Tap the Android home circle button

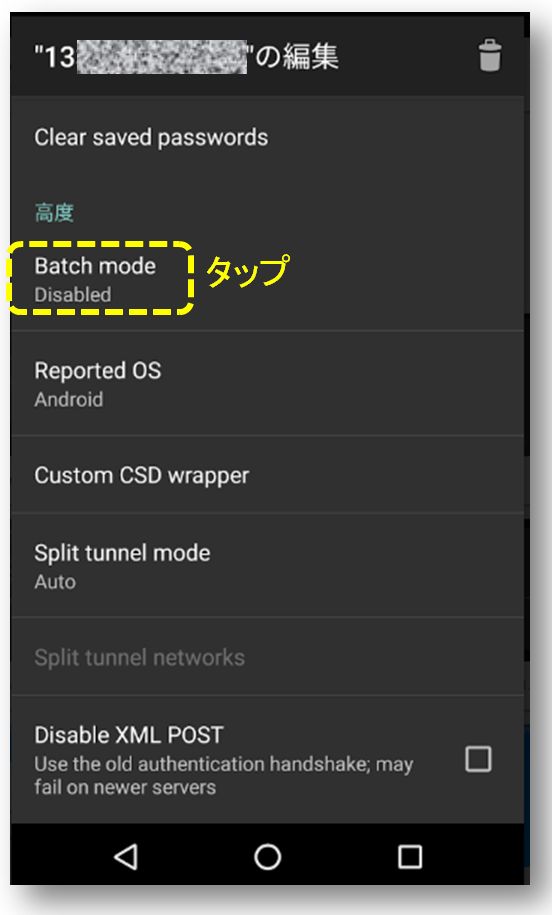point(267,857)
